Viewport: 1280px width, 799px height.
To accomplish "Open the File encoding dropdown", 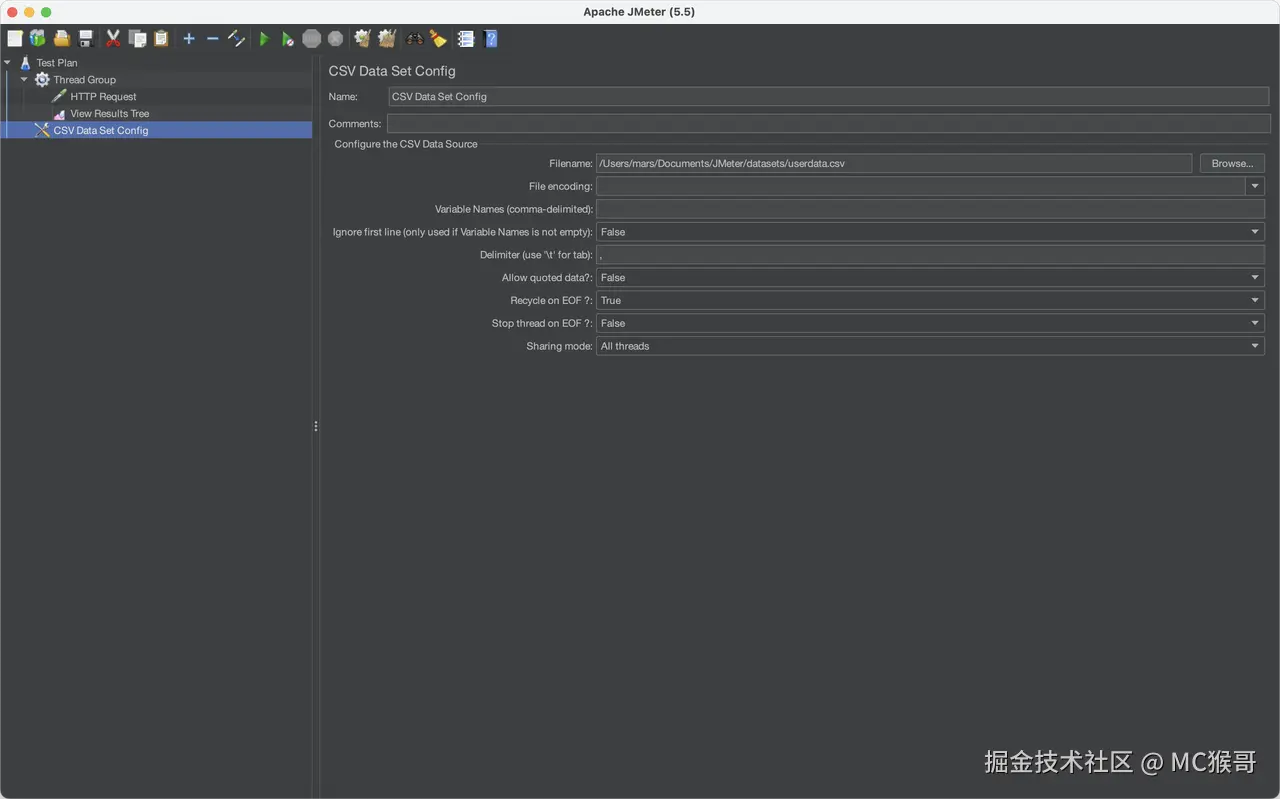I will click(x=1255, y=186).
